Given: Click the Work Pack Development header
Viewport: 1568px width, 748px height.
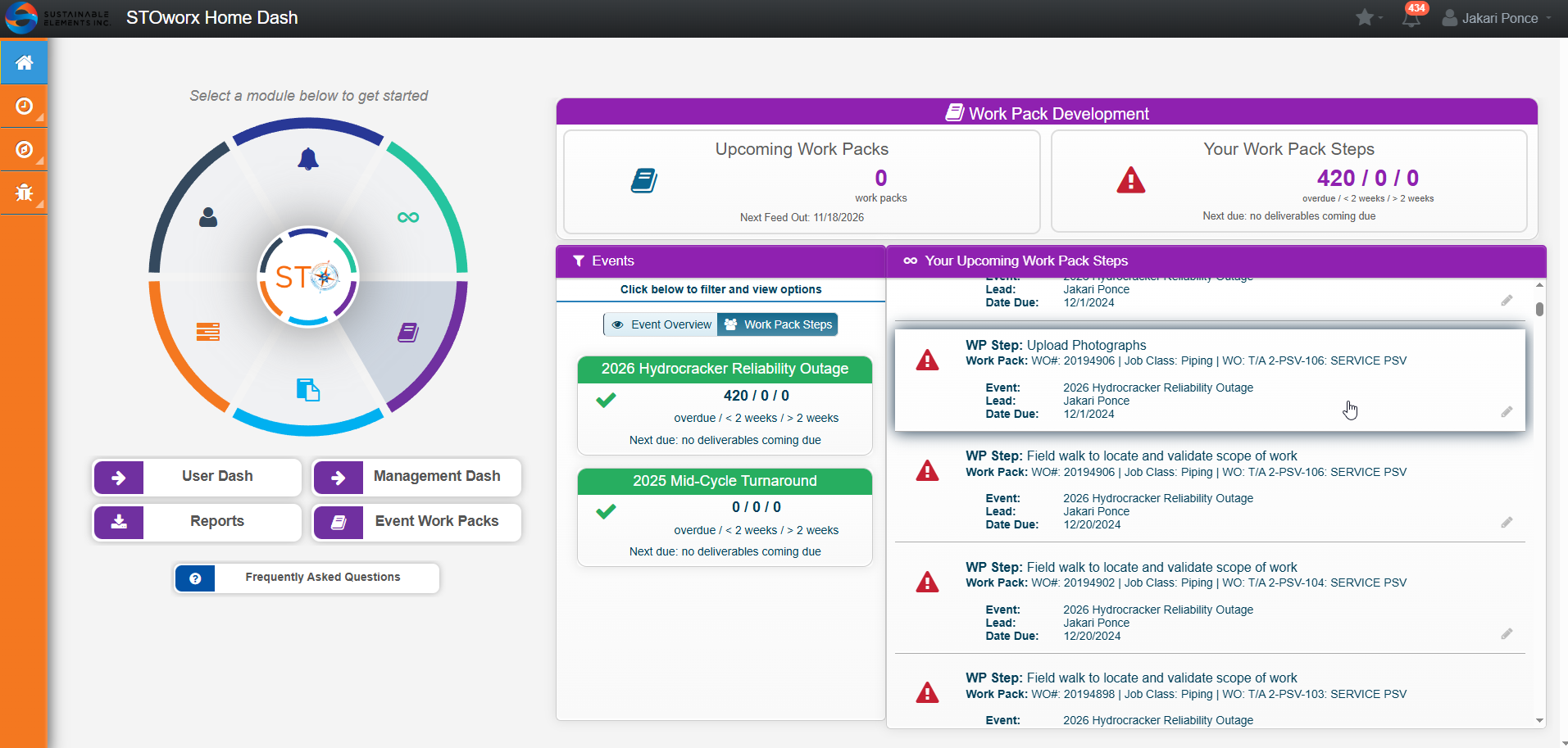Looking at the screenshot, I should point(1047,113).
